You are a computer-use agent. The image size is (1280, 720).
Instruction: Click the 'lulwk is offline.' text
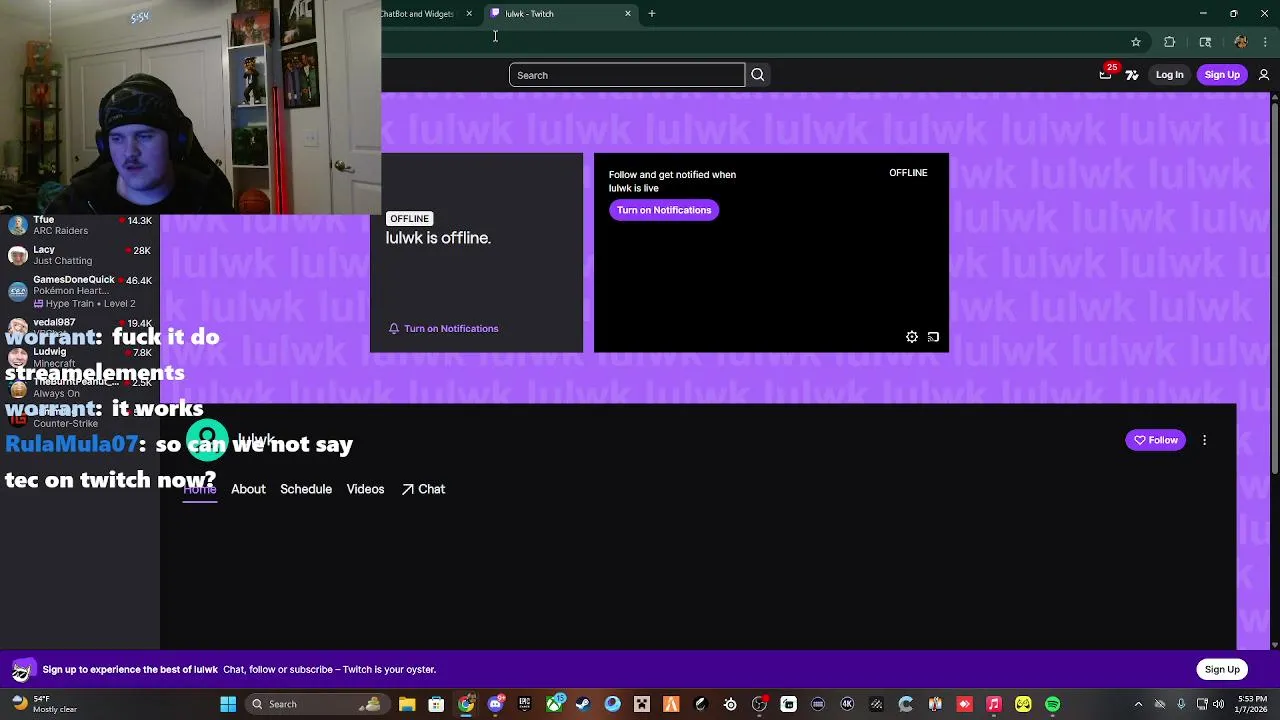[x=438, y=238]
